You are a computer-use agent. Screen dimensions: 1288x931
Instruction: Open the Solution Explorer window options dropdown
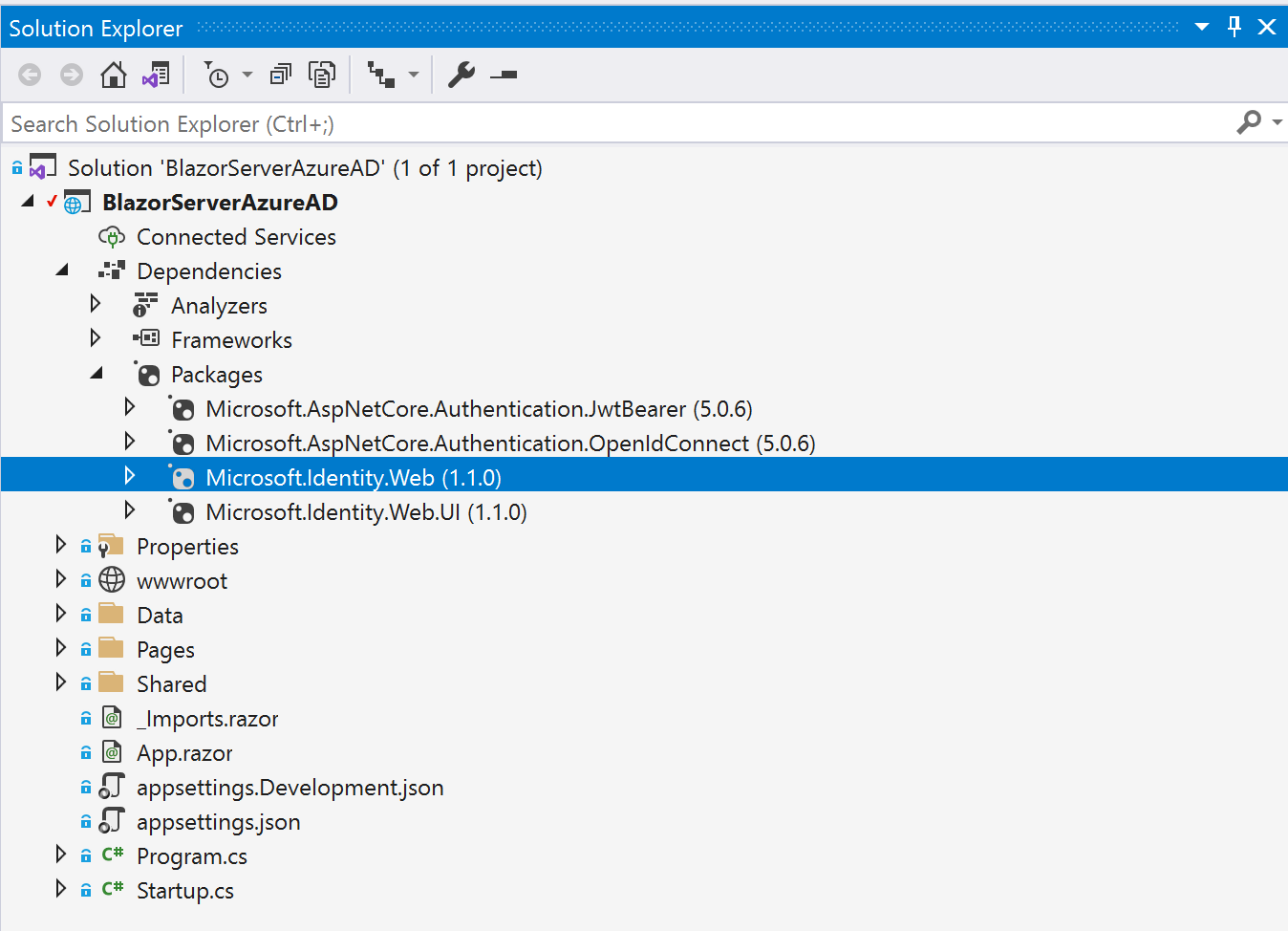(x=1201, y=27)
